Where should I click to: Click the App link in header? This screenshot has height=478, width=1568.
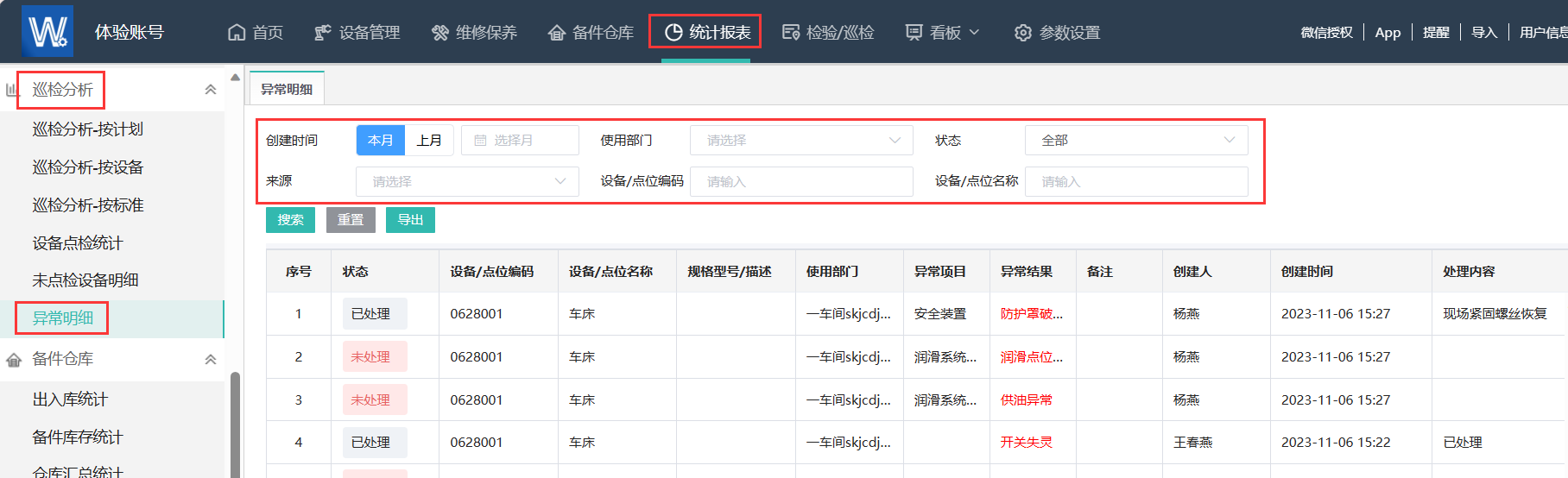(x=1388, y=33)
